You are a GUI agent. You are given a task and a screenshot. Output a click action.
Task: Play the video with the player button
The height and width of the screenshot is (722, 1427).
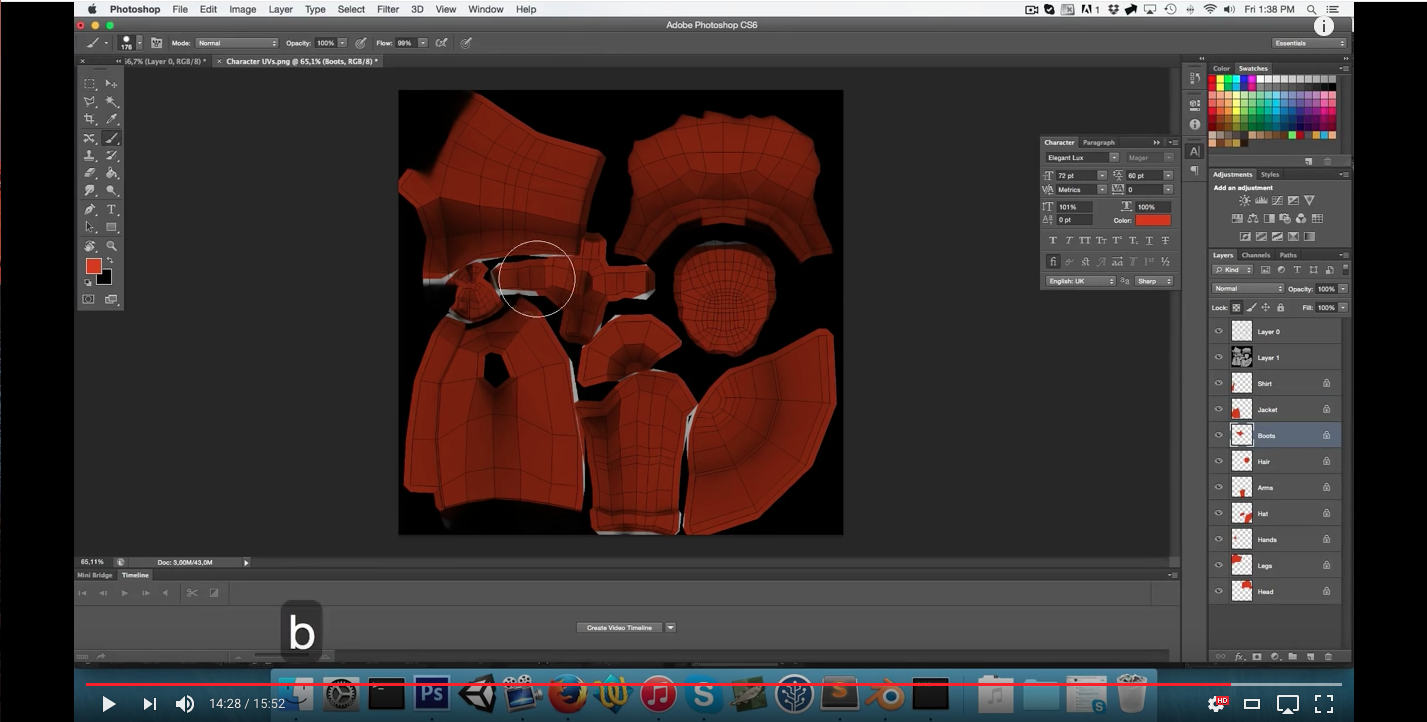109,704
